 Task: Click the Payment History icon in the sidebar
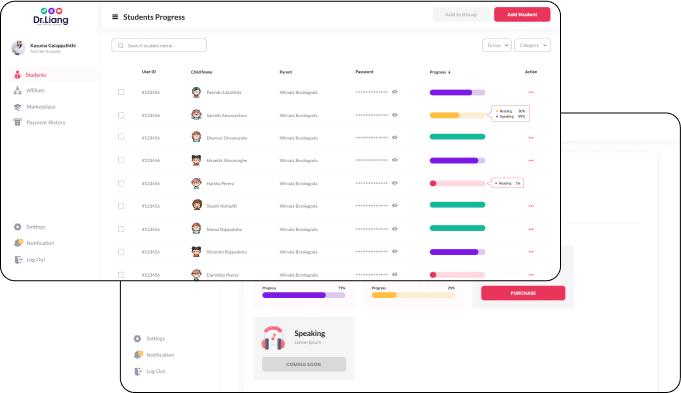click(x=17, y=122)
